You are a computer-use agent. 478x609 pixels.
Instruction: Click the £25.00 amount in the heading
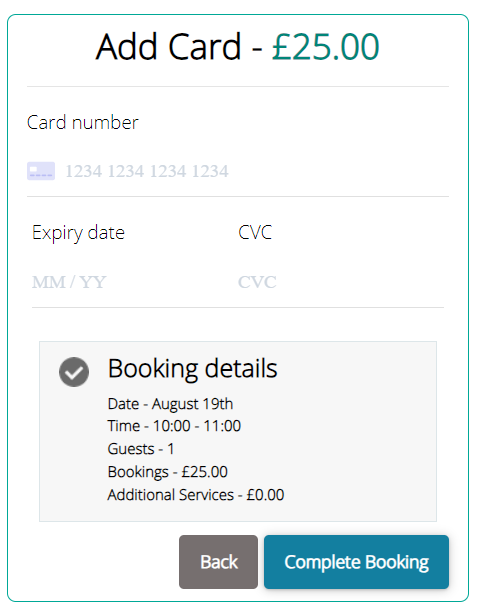325,47
